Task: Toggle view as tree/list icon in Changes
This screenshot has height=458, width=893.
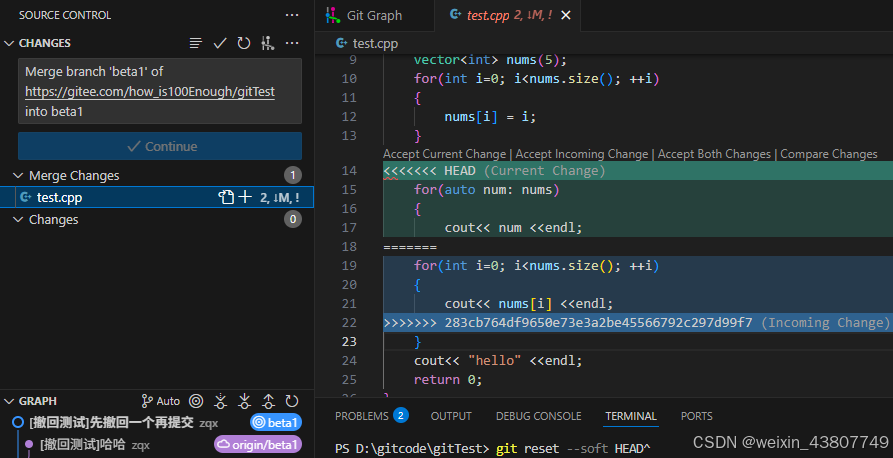Action: pos(196,43)
